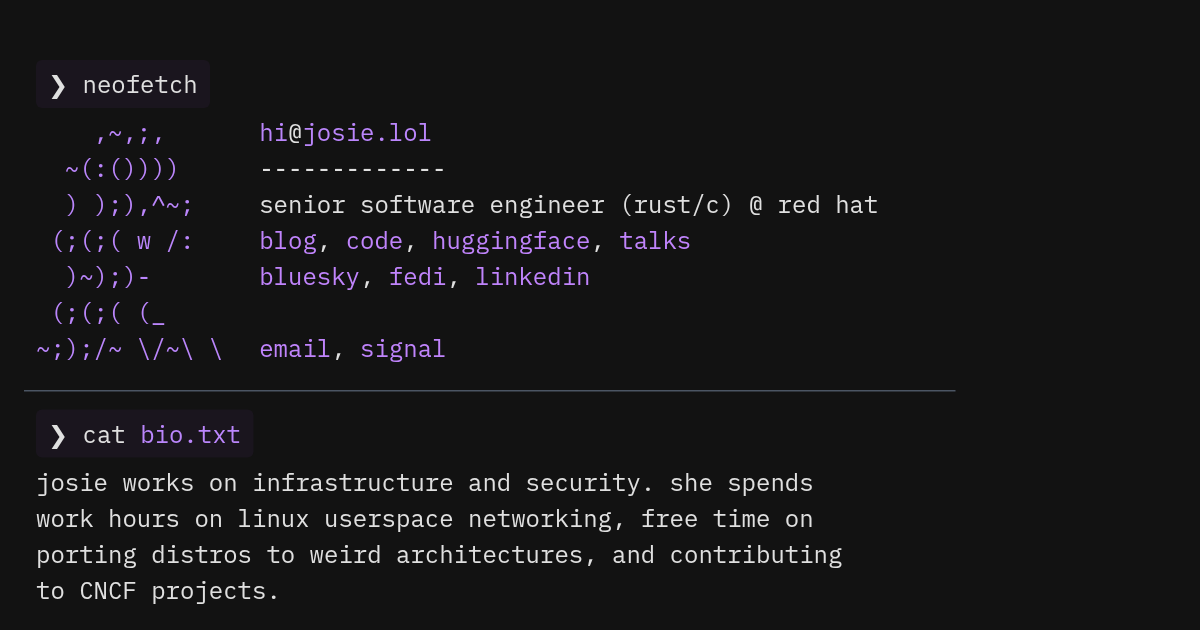Click the prompt chevron before neofetch
Viewport: 1200px width, 630px height.
click(58, 86)
